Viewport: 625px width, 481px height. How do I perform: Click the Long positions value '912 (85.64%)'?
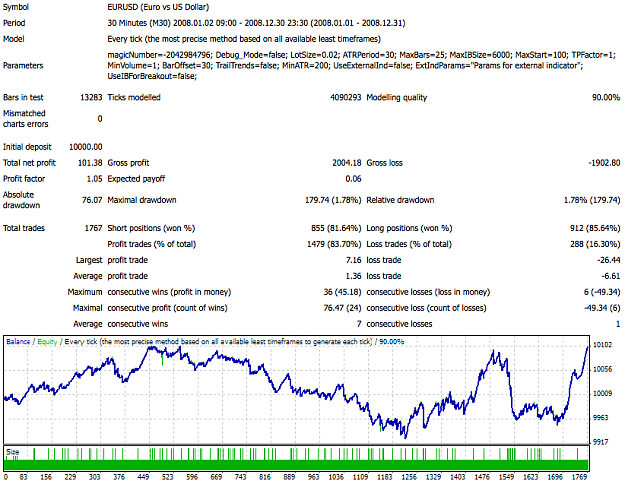(x=595, y=228)
